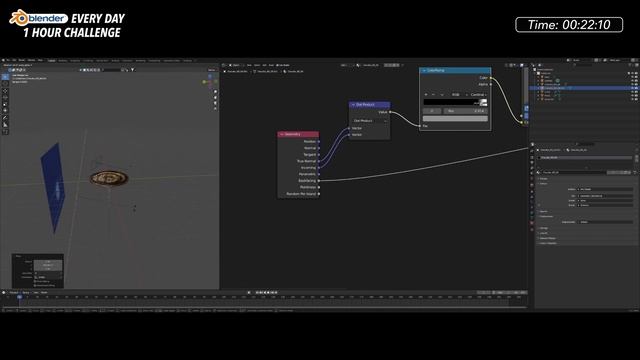Screen dimensions: 640x360
Task: Click the blue current frame marker in timeline
Action: tap(19, 297)
